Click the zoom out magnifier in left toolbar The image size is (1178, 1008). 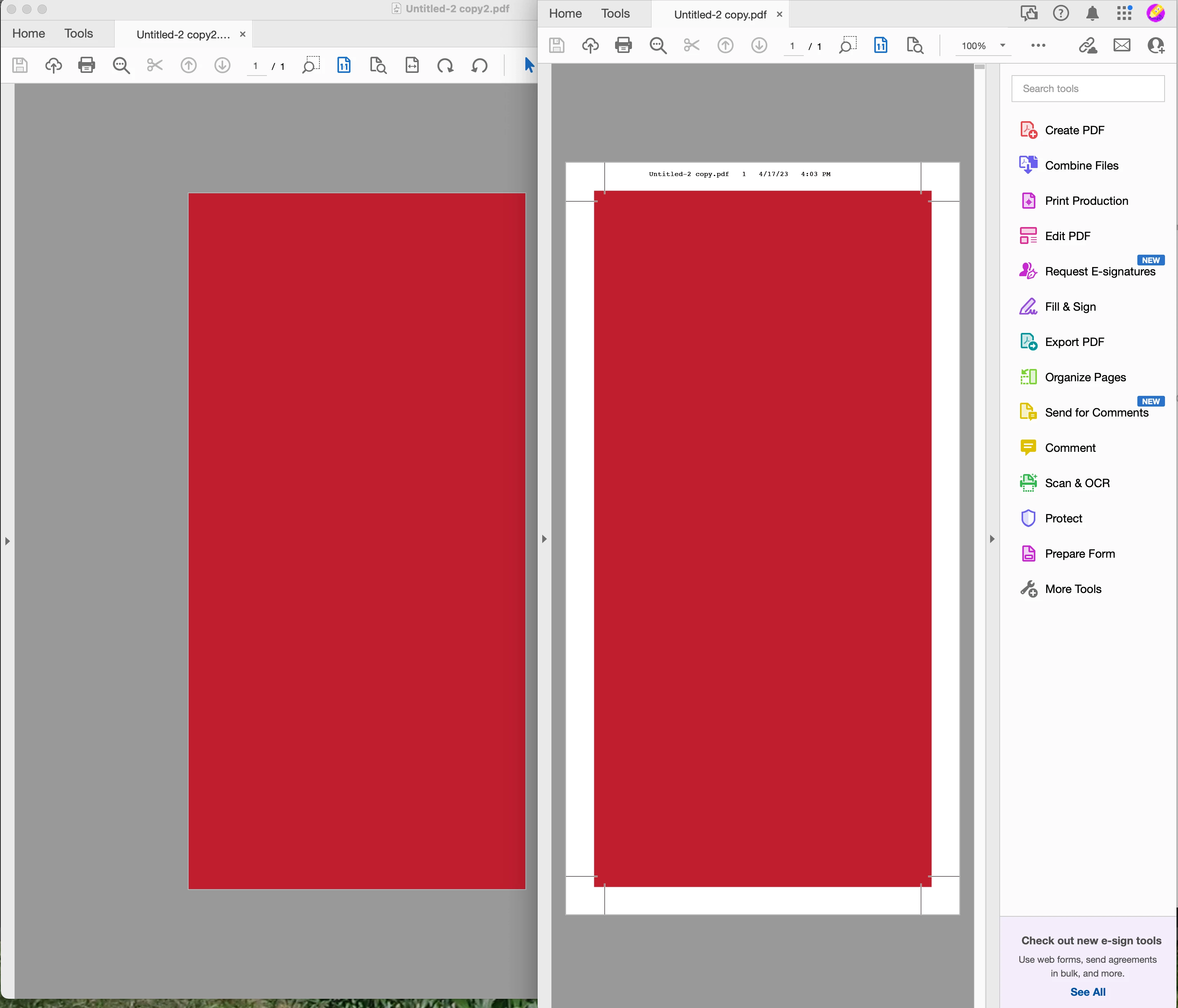point(121,66)
